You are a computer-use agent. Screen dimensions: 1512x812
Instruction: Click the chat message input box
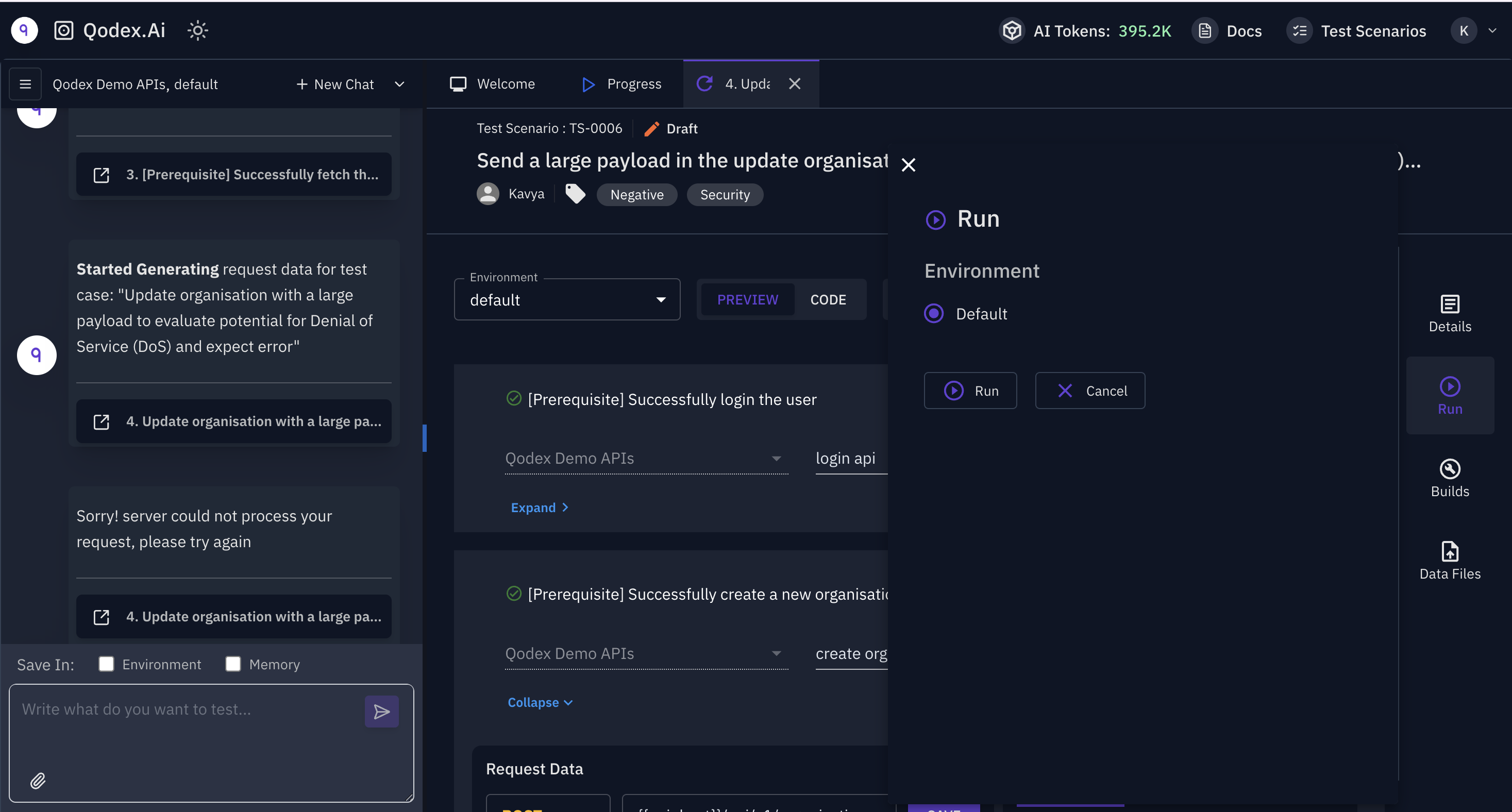[x=211, y=743]
